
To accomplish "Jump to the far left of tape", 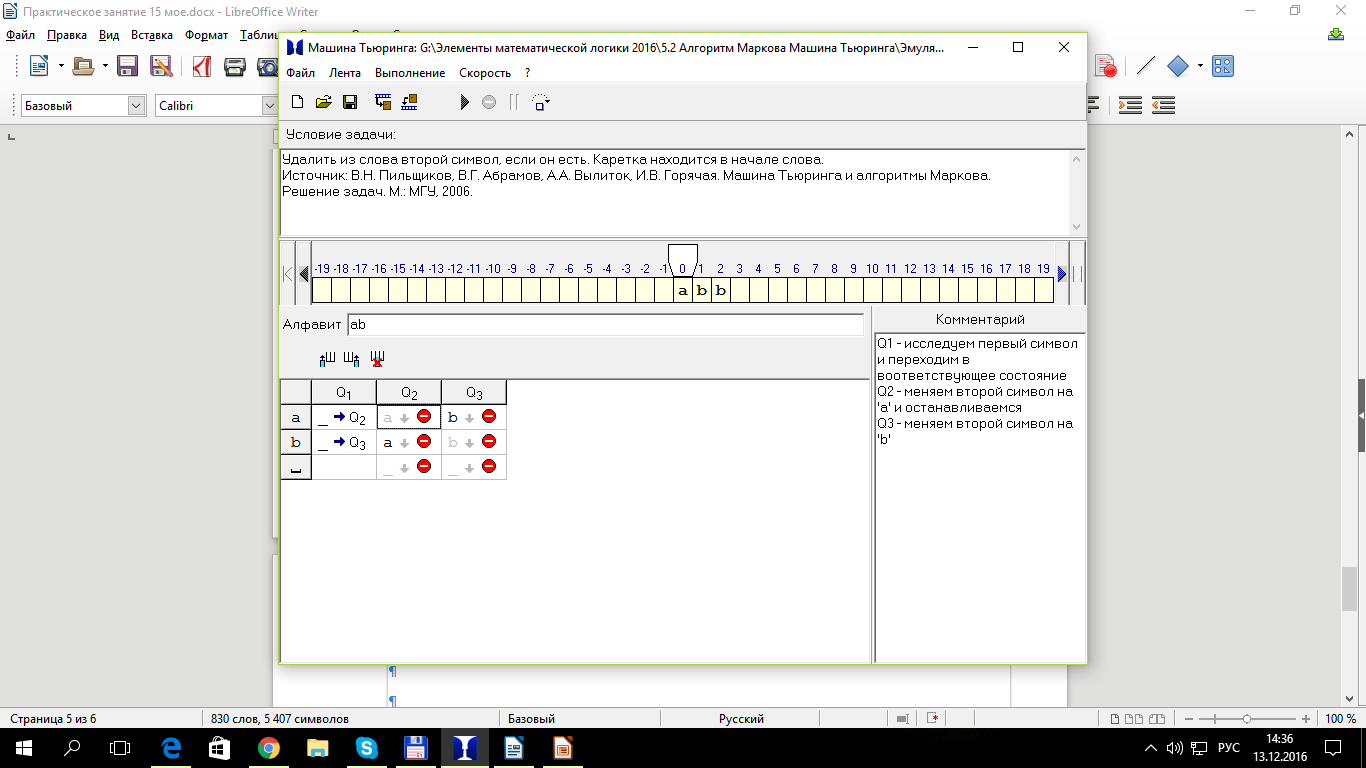I will coord(288,274).
